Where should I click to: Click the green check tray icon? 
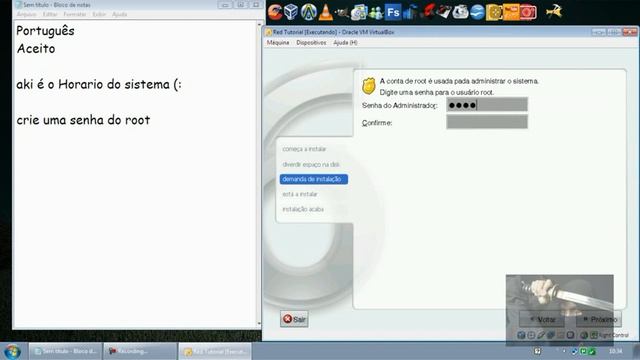[x=592, y=351]
